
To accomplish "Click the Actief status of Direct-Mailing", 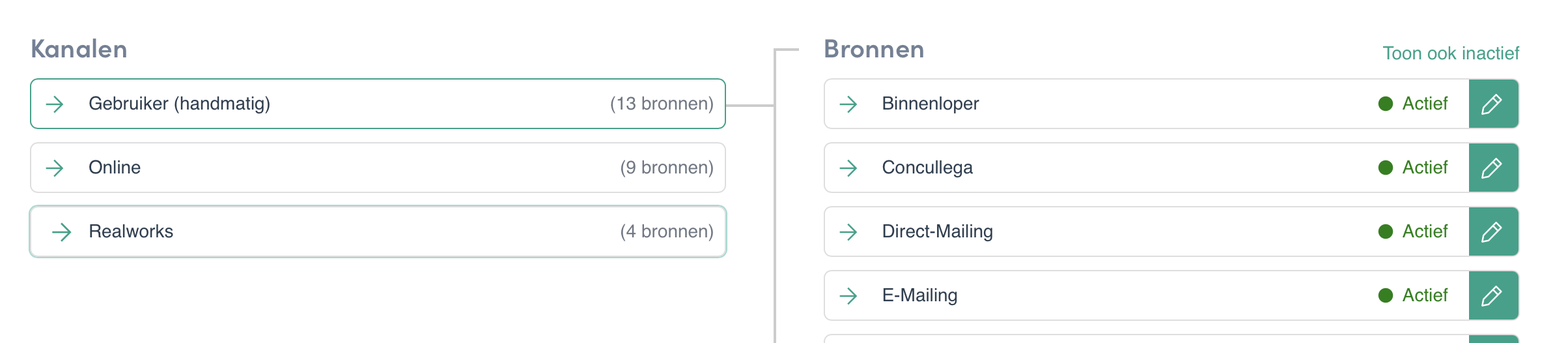I will pos(1413,231).
